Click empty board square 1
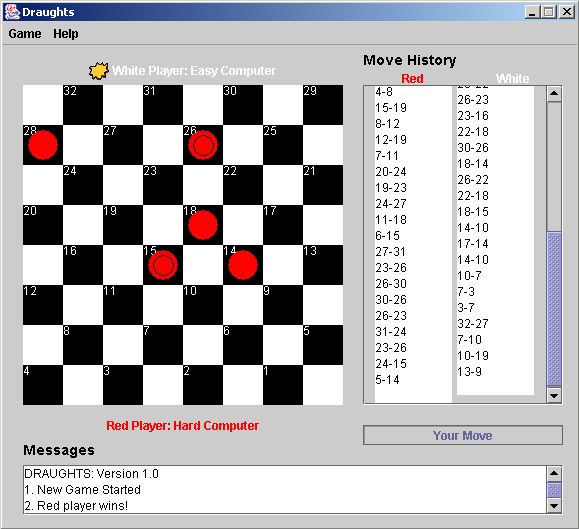579x529 pixels. (x=283, y=385)
